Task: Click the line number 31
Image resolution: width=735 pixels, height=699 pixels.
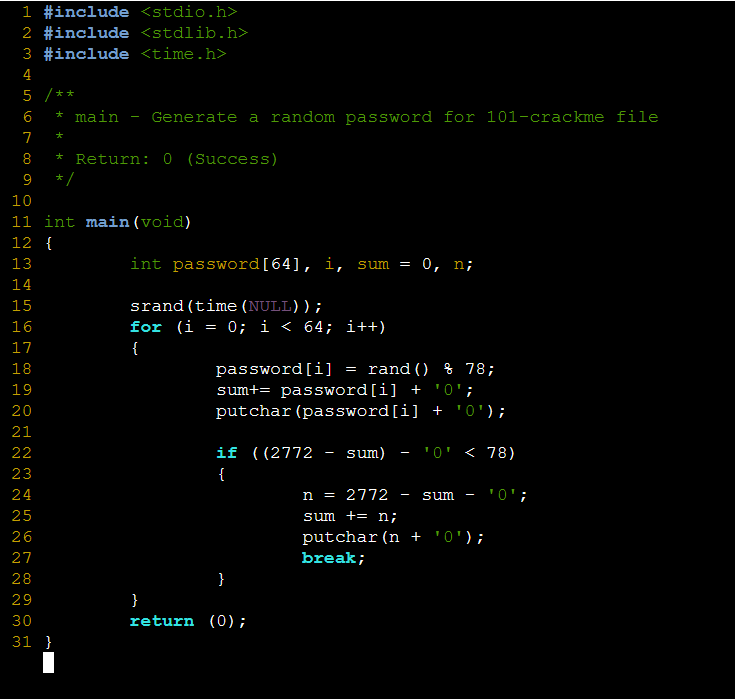Action: click(22, 642)
